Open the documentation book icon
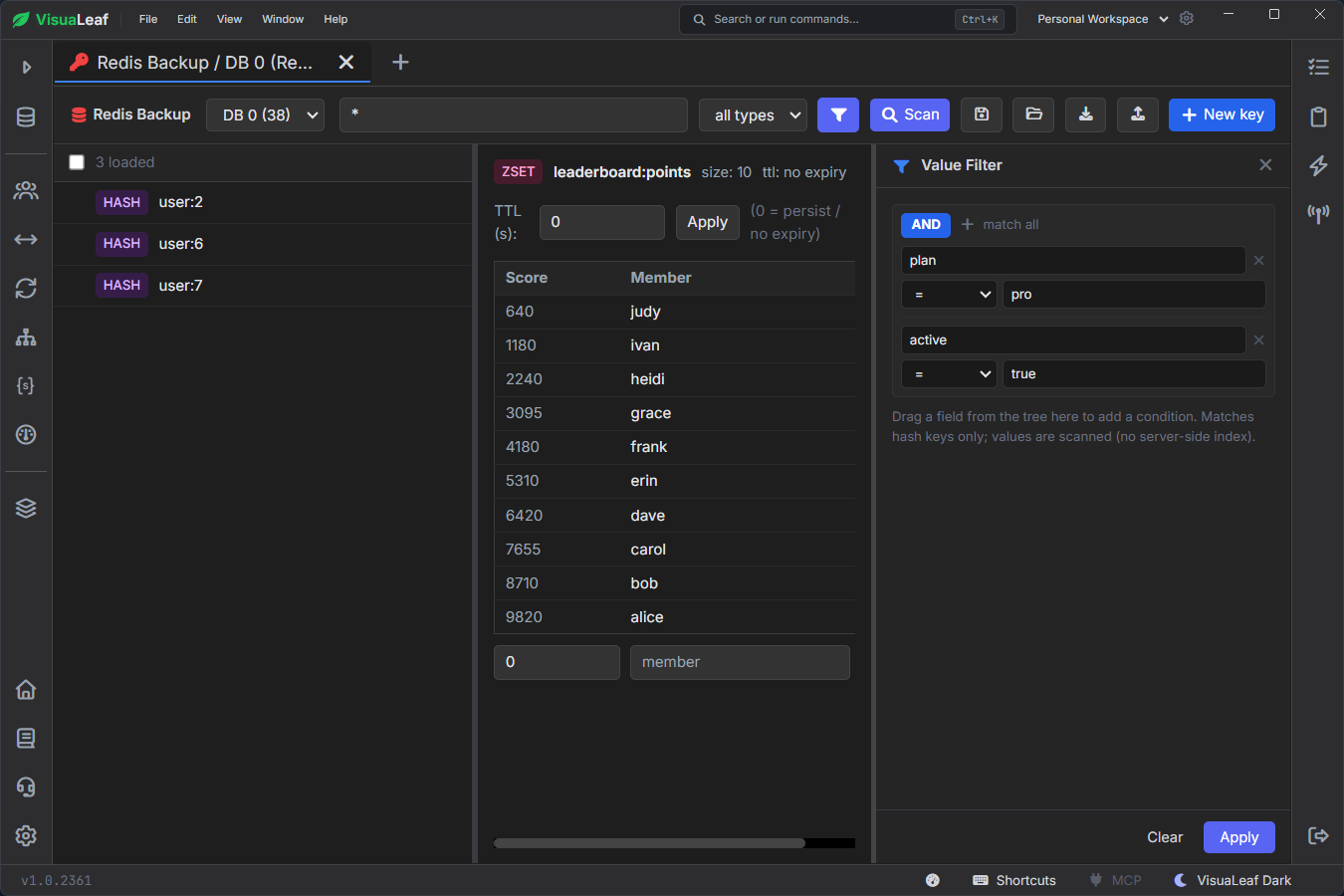Screen dimensions: 1344x896 click(x=26, y=738)
